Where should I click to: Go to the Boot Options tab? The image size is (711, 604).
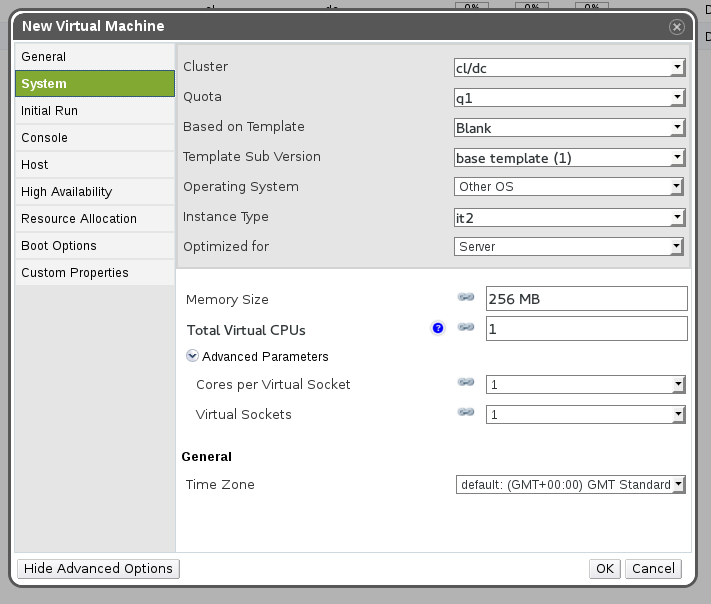(x=95, y=246)
